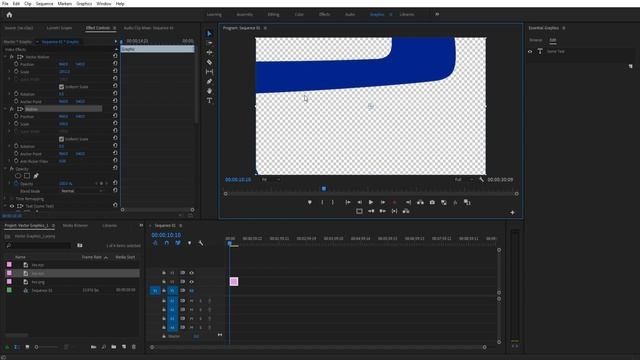Click Mark In button
Viewport: 640px width, 360px height.
coord(322,202)
